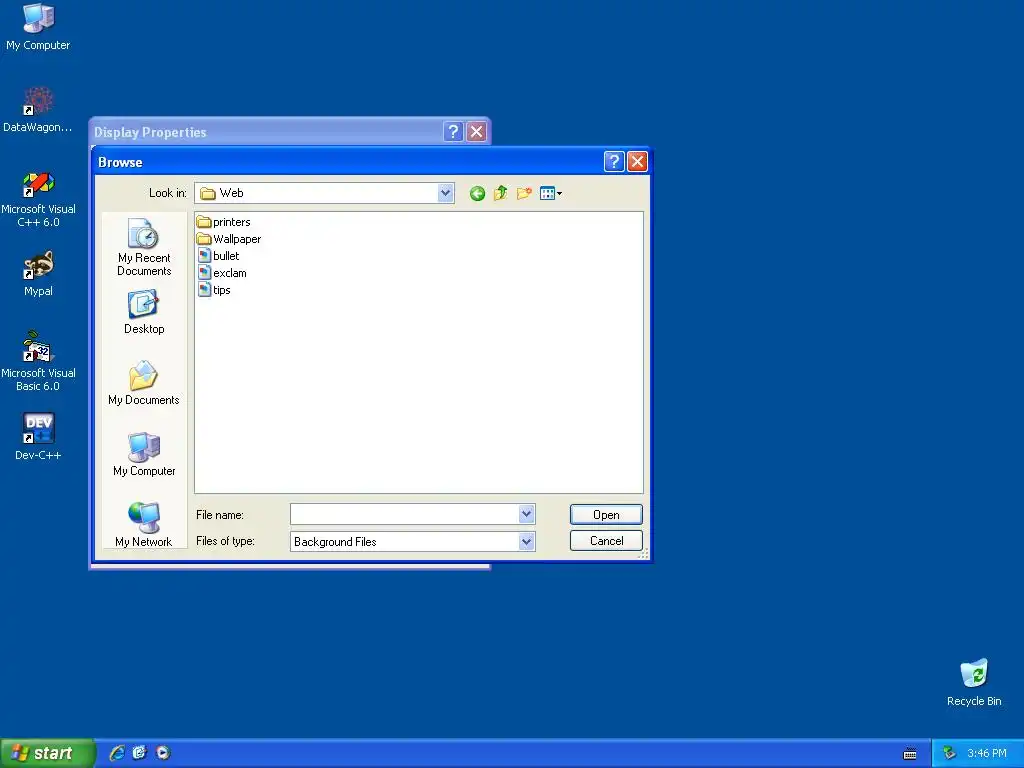Screen dimensions: 1024x768
Task: Select My Computer desktop icon
Action: pyautogui.click(x=38, y=27)
